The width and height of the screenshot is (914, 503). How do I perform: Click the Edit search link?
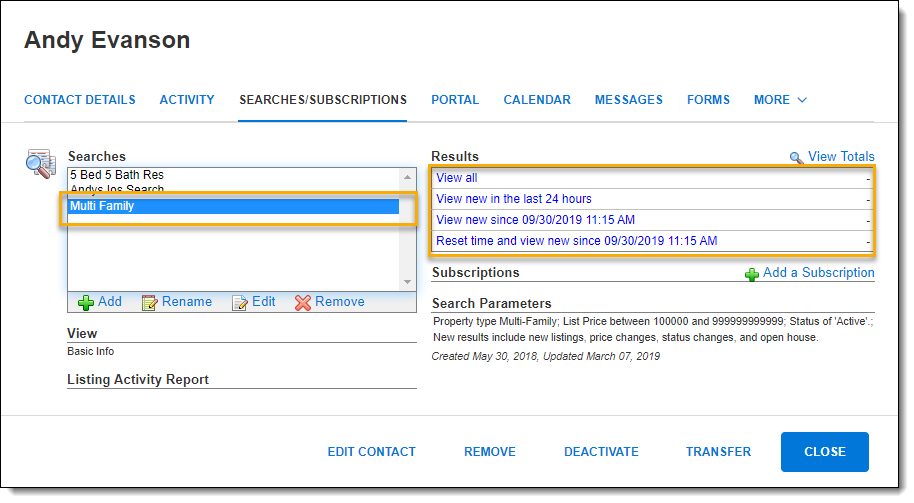coord(263,302)
